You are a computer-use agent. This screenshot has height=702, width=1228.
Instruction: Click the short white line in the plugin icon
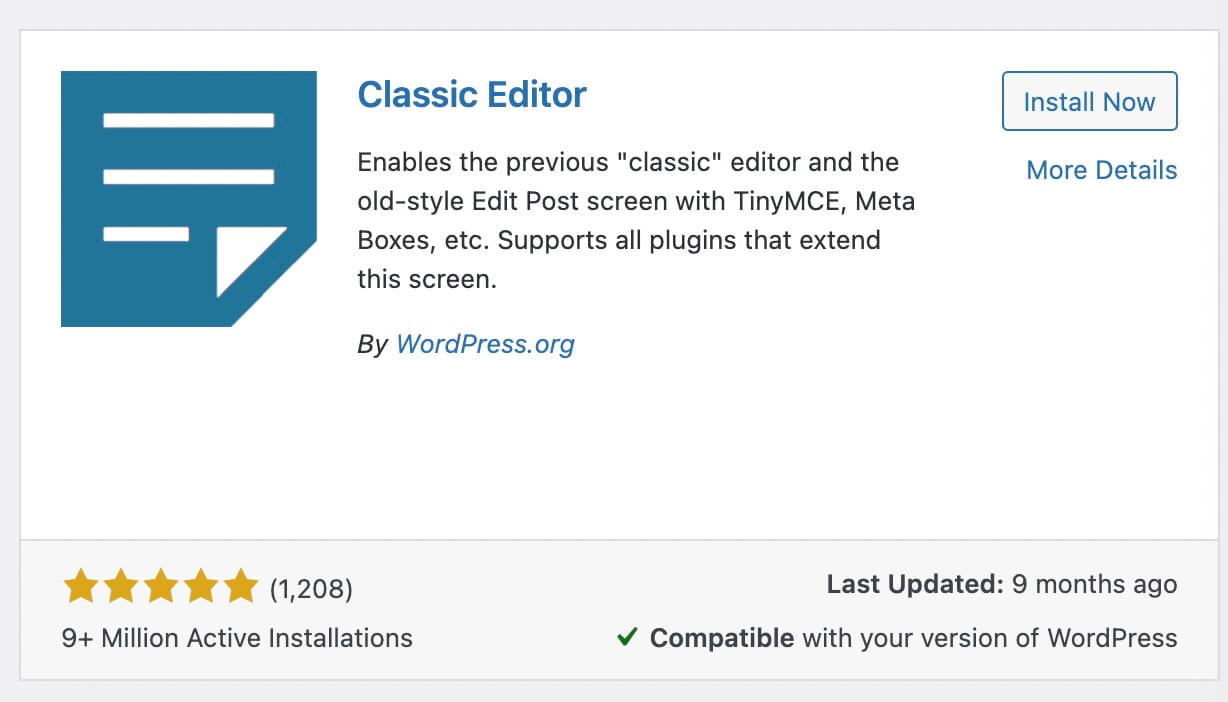[146, 234]
